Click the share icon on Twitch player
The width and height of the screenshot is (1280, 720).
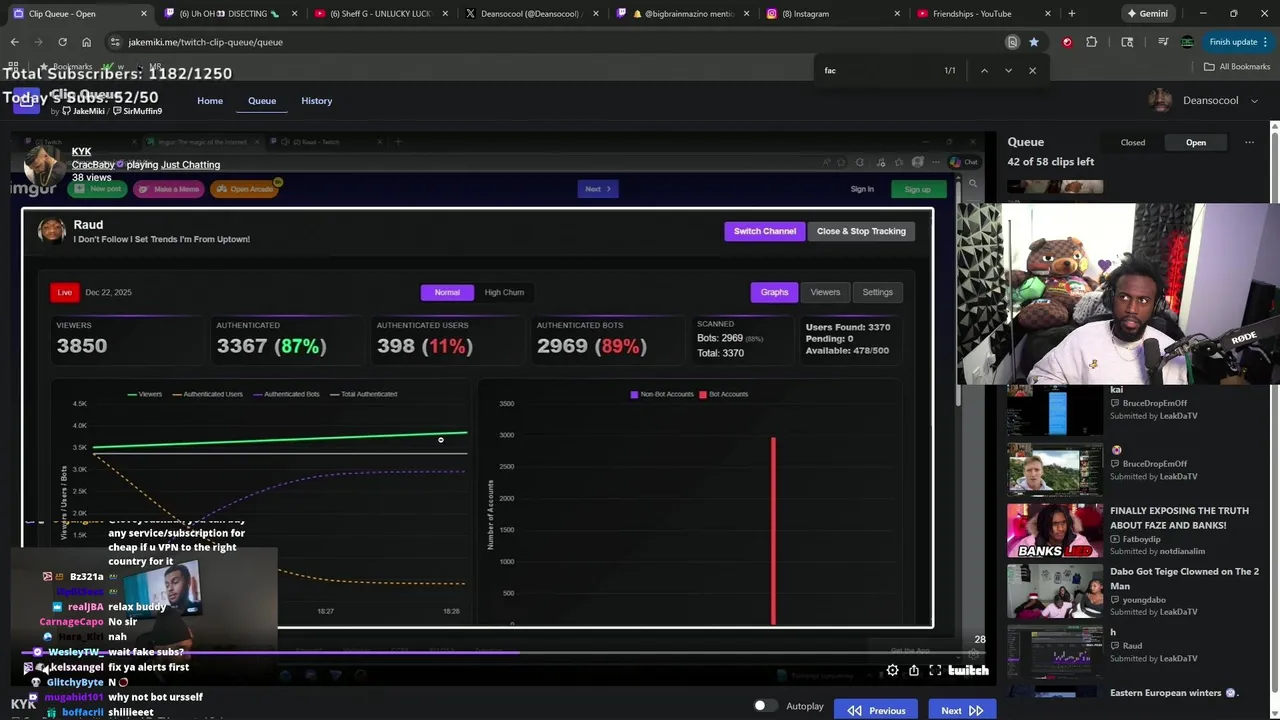point(913,671)
